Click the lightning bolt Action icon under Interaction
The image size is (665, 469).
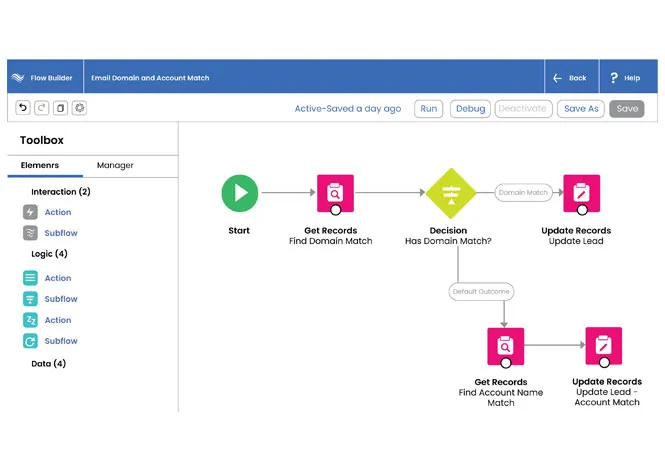pyautogui.click(x=31, y=212)
